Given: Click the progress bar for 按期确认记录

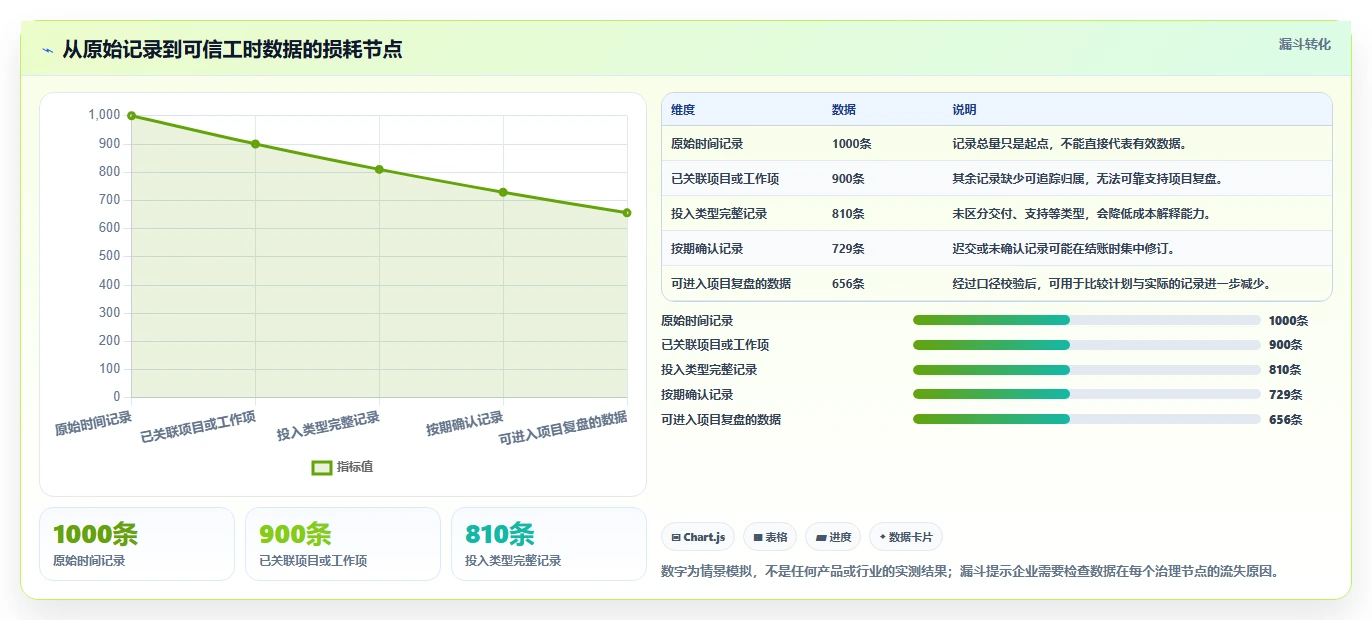Looking at the screenshot, I should [x=1086, y=395].
